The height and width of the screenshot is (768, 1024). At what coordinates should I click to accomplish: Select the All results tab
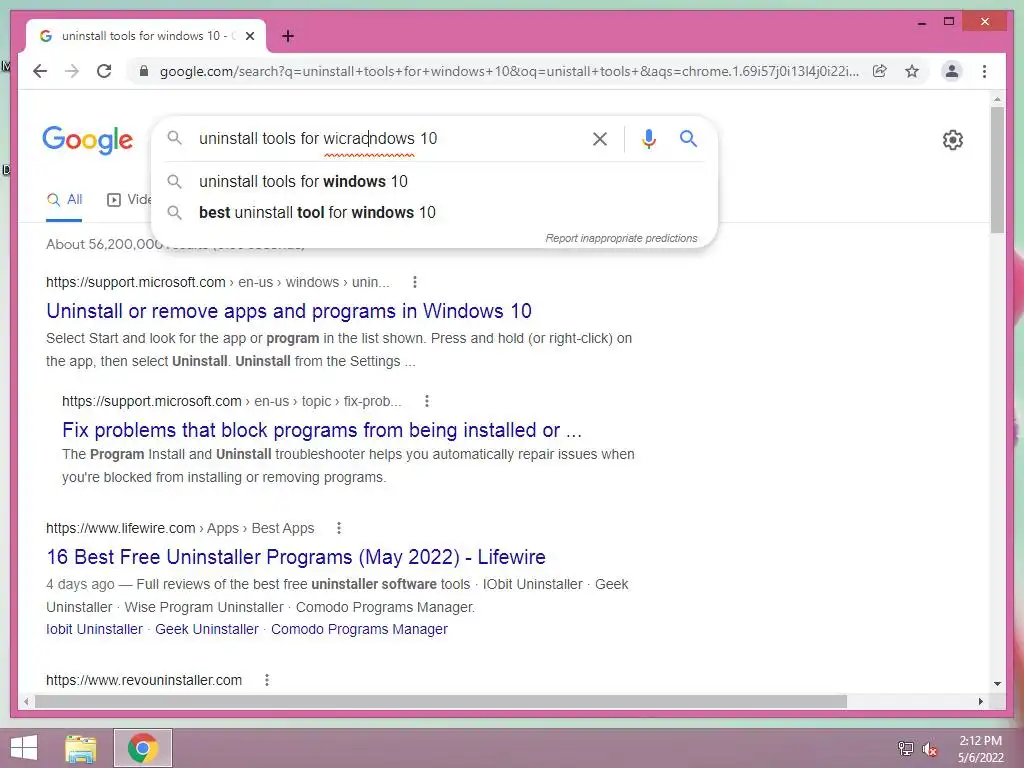[65, 200]
